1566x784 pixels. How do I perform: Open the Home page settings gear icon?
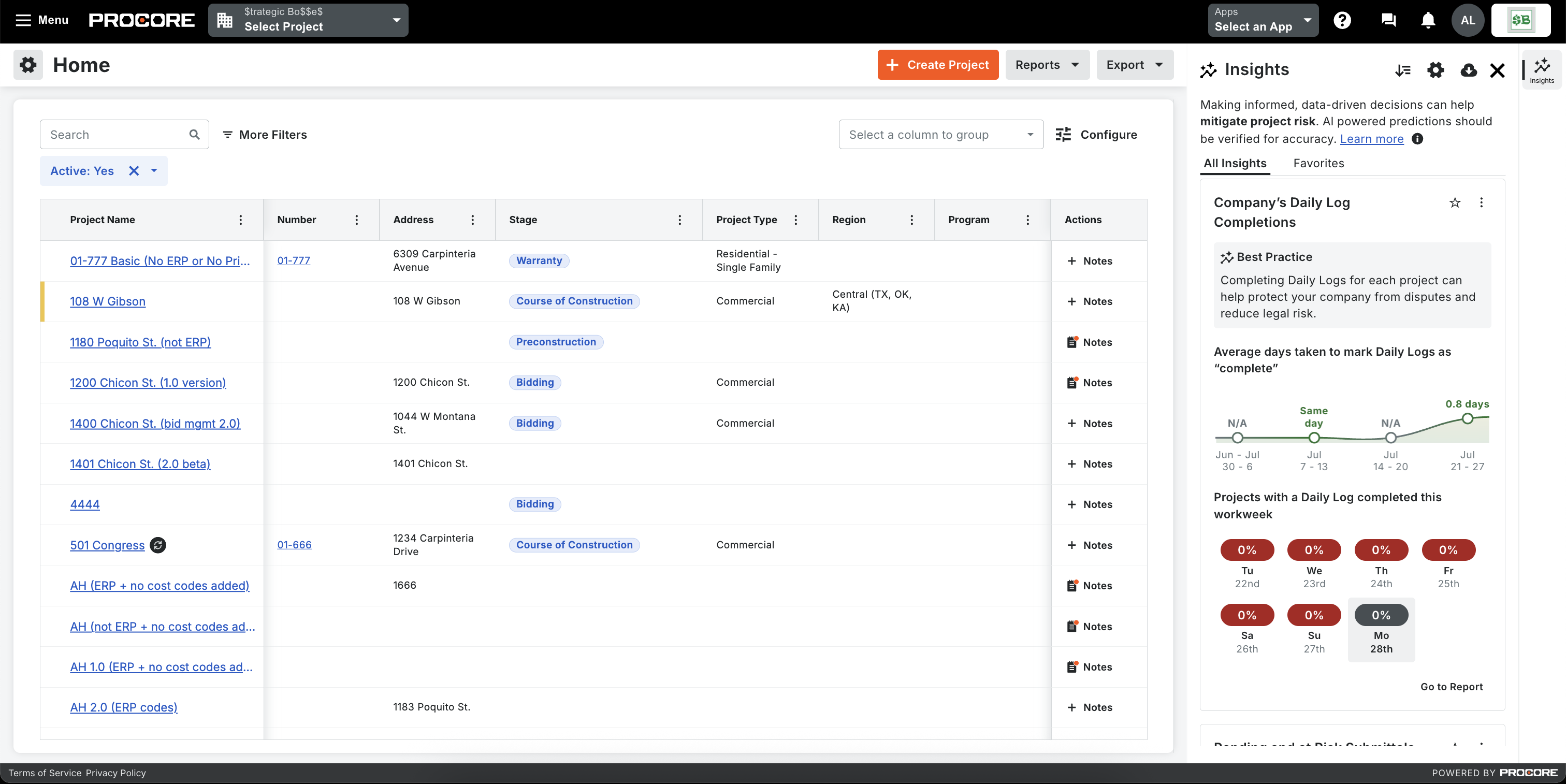pos(28,65)
